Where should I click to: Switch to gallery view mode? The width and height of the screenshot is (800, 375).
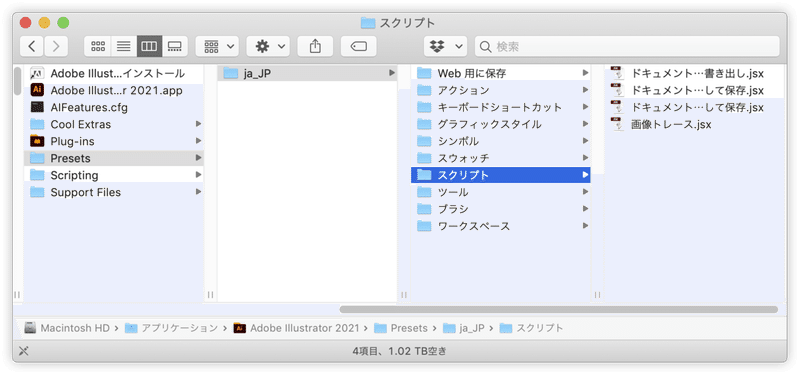tap(175, 46)
